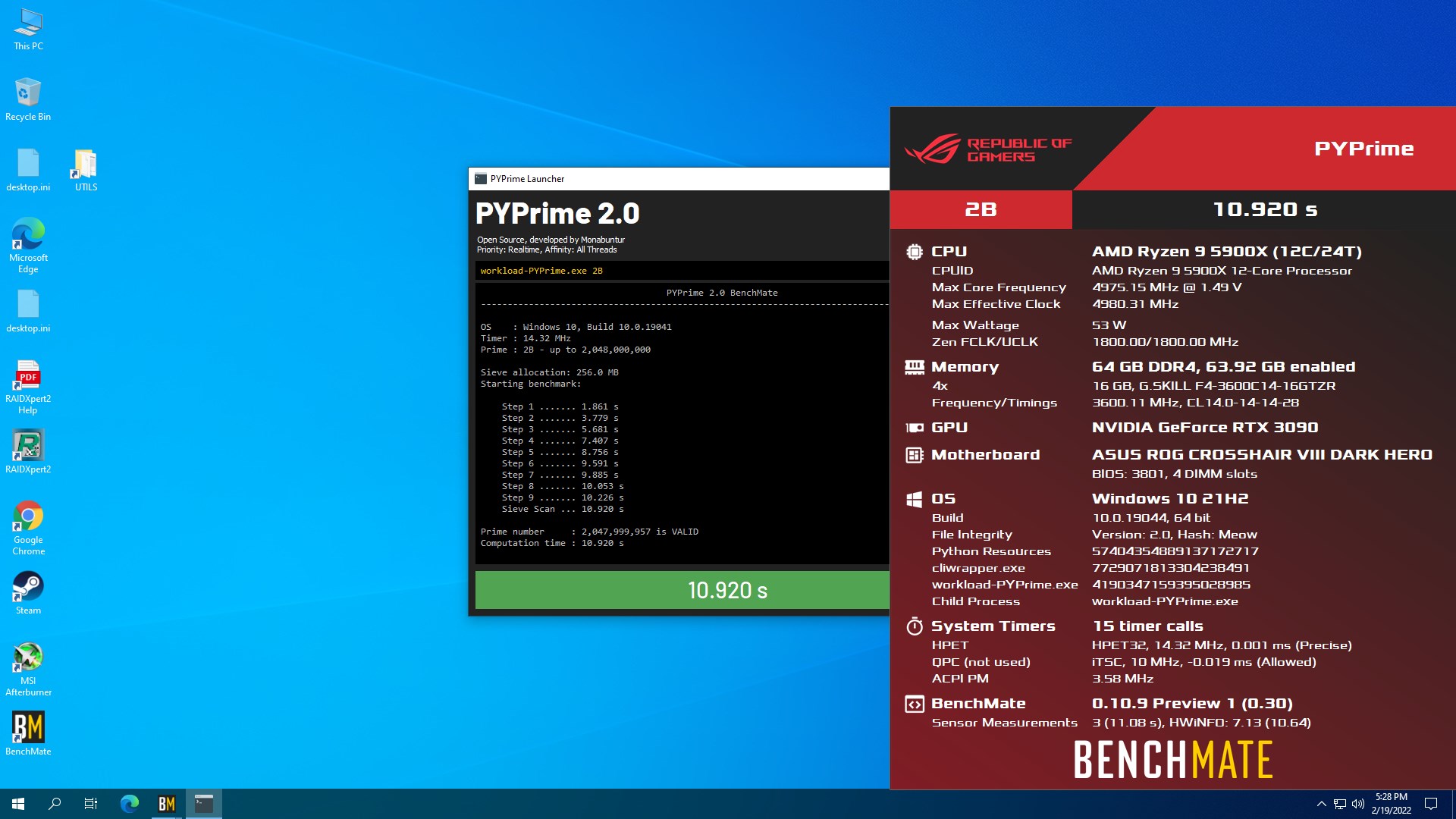Viewport: 1456px width, 819px height.
Task: Switch to Edge in the taskbar
Action: 130,804
